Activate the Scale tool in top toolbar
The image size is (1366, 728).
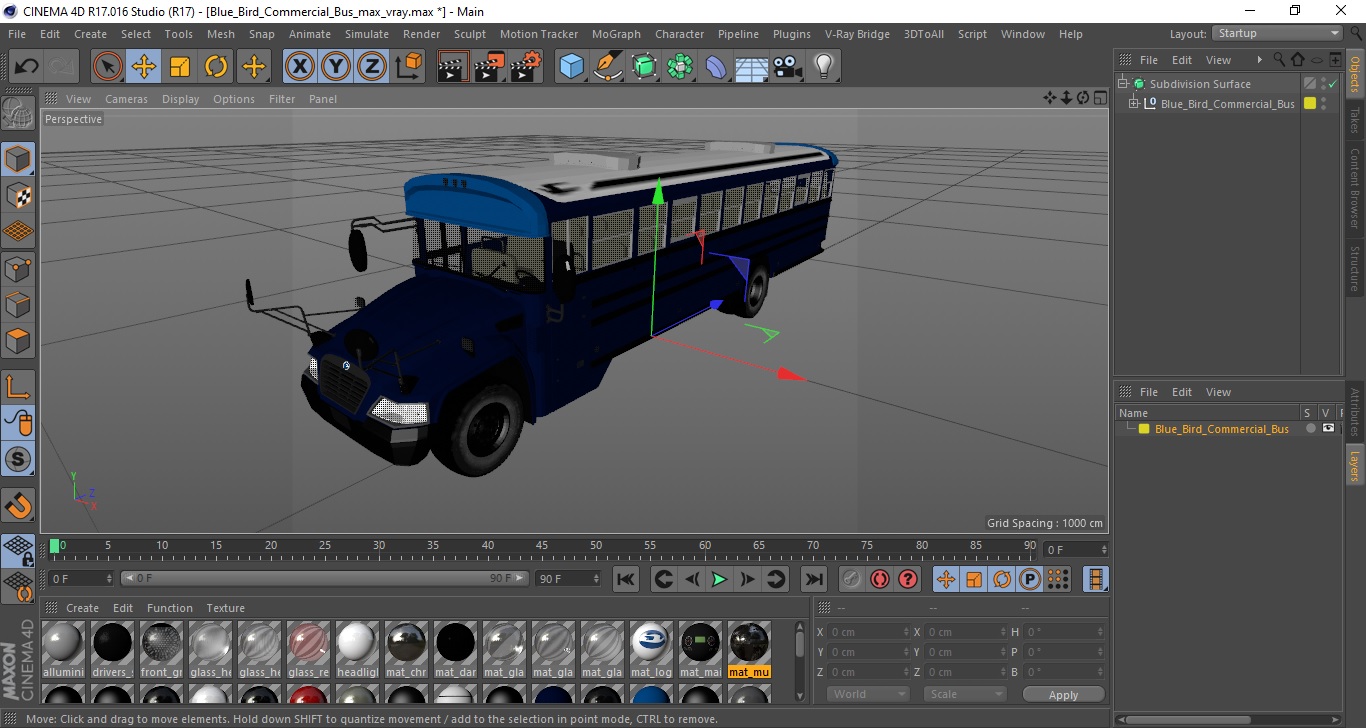coord(180,67)
